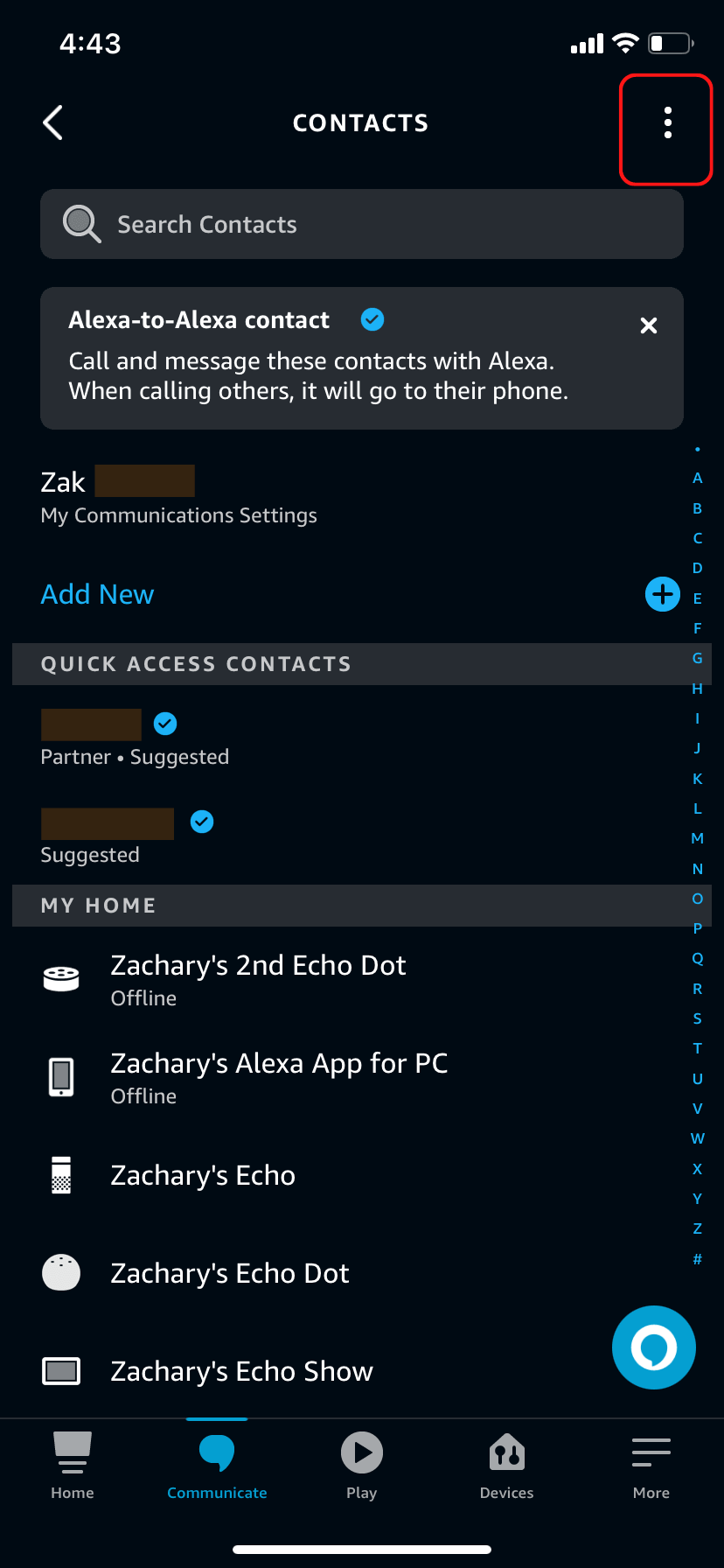724x1568 pixels.
Task: Tap the back arrow to leave Contacts
Action: point(52,122)
